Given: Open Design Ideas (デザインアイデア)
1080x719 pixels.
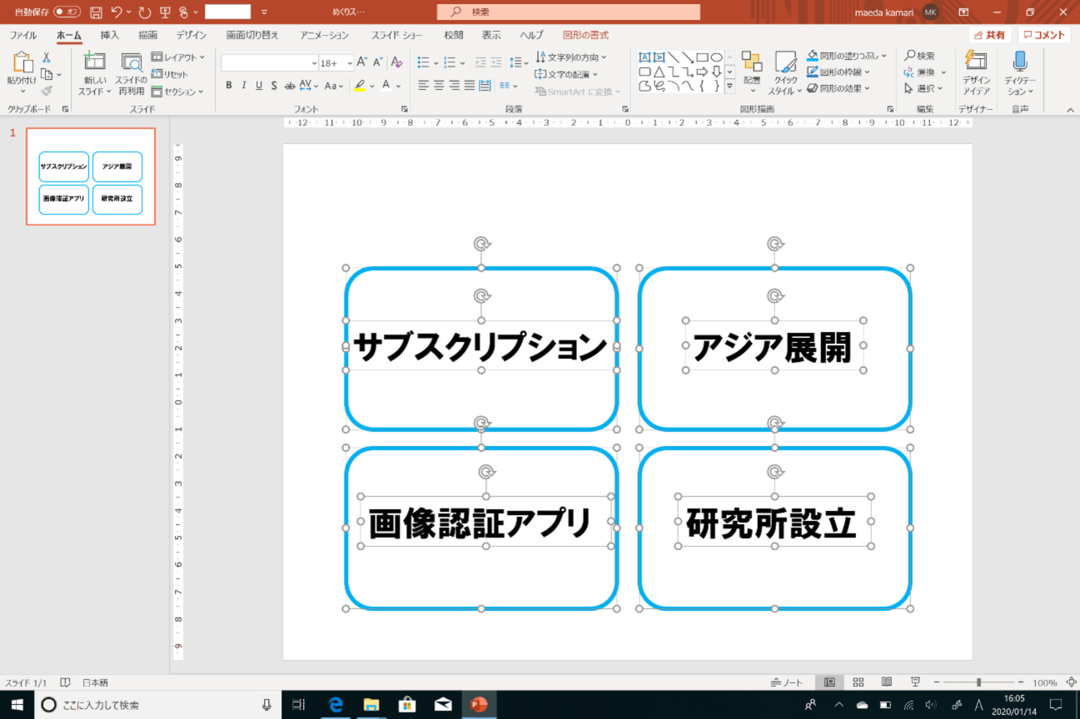Looking at the screenshot, I should click(x=976, y=73).
